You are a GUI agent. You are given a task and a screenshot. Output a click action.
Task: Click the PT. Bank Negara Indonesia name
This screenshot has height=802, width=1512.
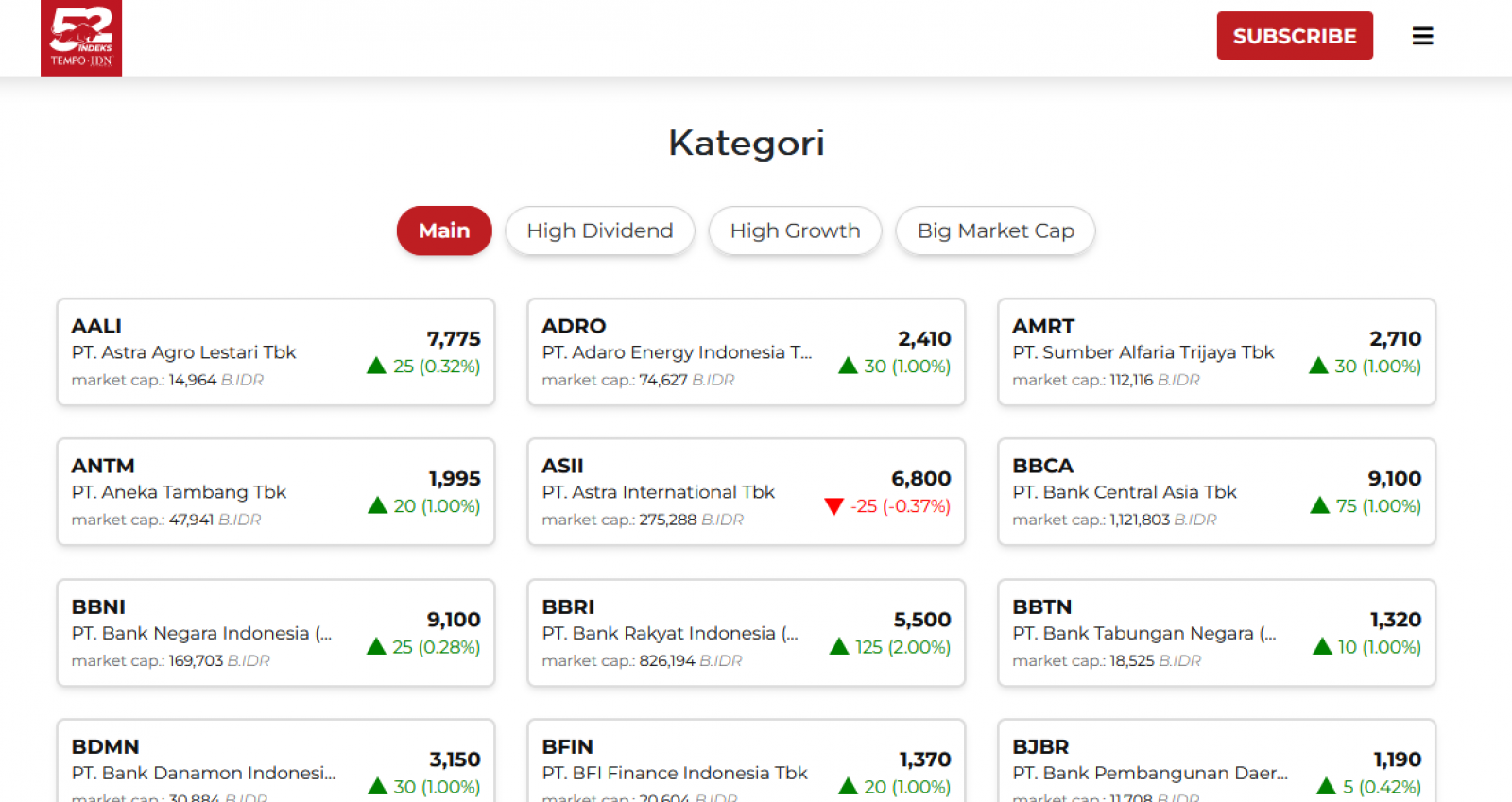[201, 633]
